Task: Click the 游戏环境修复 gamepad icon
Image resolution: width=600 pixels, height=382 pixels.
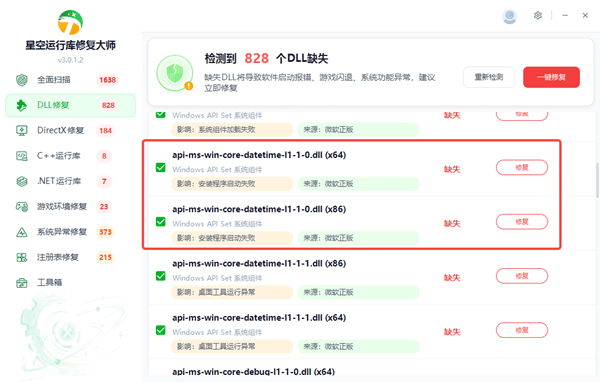Action: (x=22, y=207)
